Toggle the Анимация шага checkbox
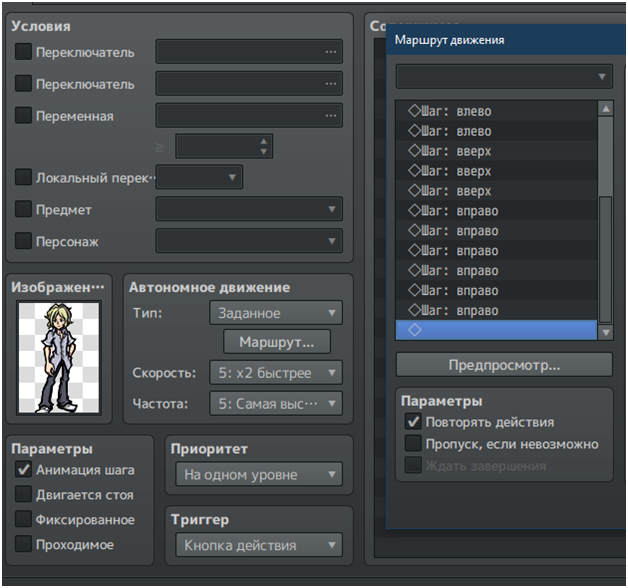This screenshot has height=588, width=628. coord(23,470)
